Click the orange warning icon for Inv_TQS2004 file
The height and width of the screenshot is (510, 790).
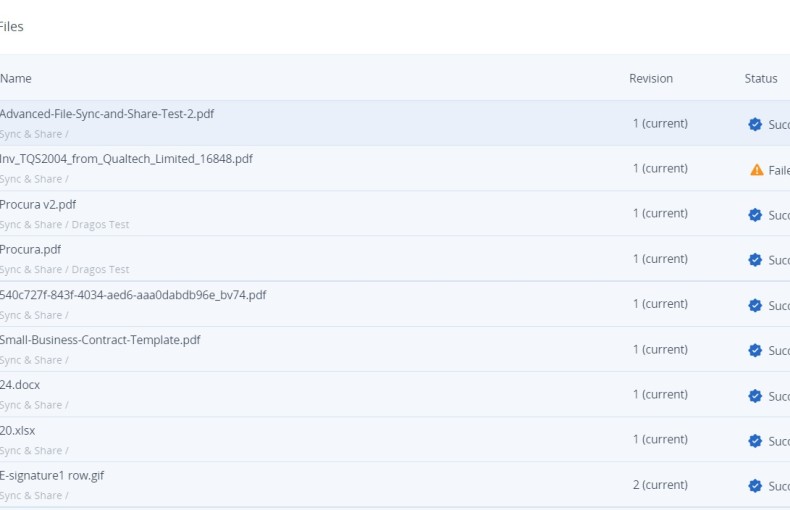coord(756,170)
